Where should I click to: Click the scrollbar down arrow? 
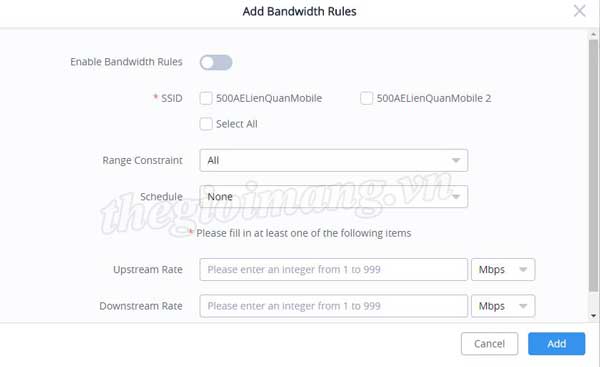tap(593, 316)
